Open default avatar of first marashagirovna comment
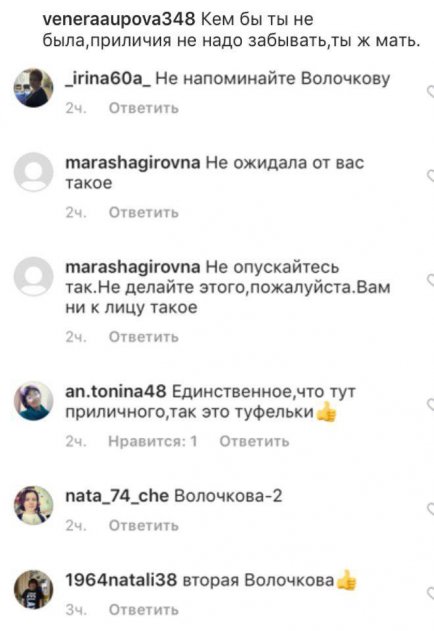 (x=33, y=172)
